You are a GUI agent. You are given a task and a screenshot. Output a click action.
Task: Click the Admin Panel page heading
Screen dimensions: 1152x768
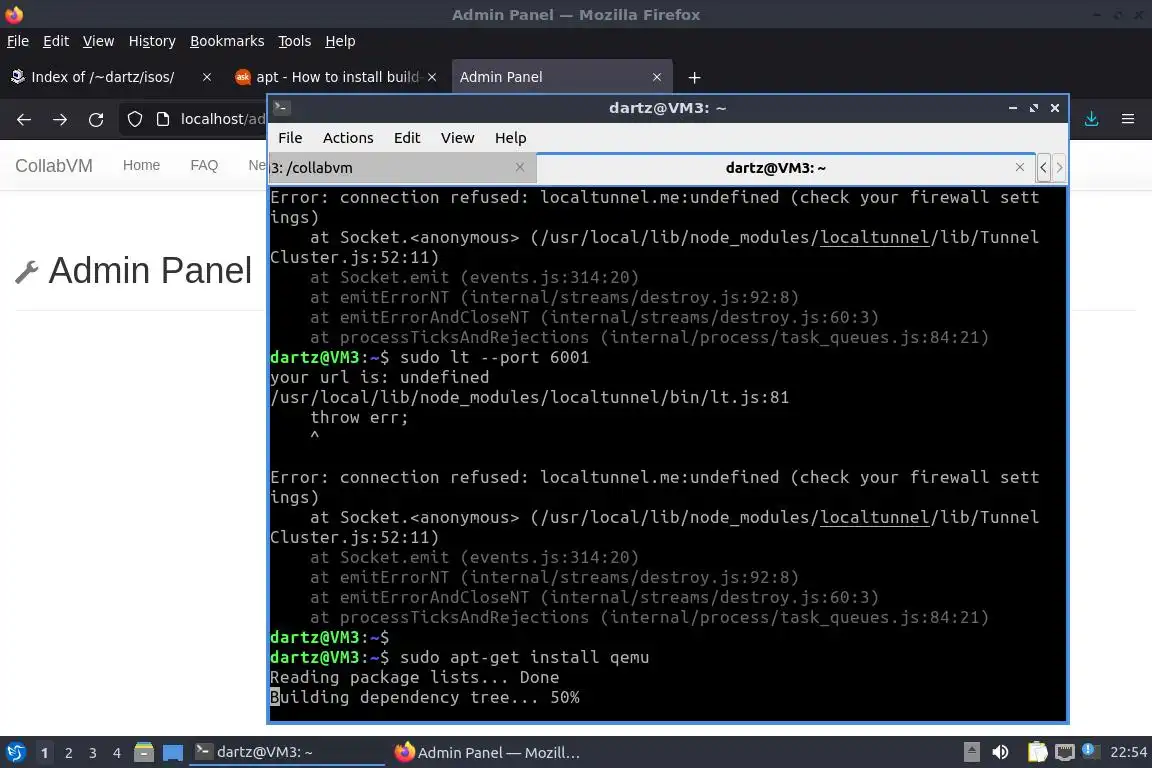(x=150, y=270)
